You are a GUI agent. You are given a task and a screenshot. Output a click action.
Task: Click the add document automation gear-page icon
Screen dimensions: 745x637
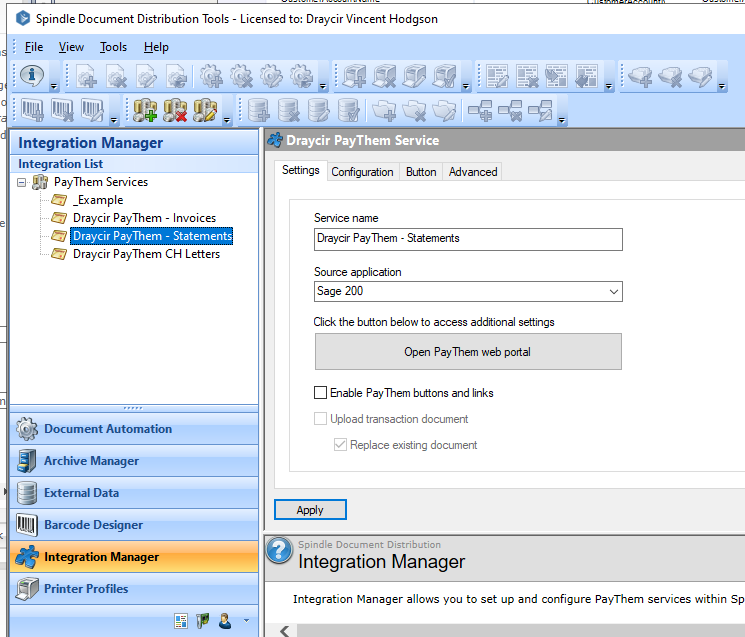(86, 76)
